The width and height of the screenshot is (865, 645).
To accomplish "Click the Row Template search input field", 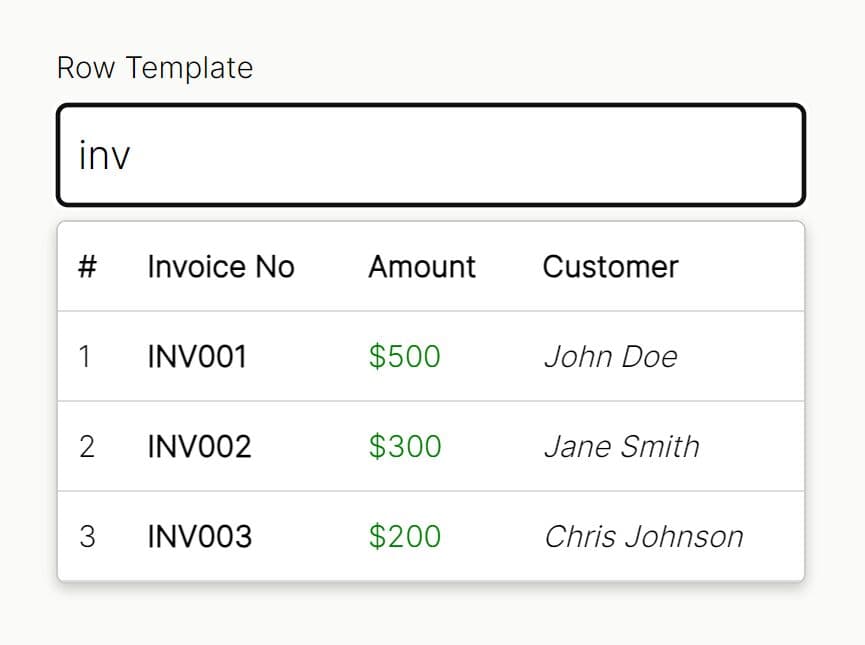I will pyautogui.click(x=430, y=155).
